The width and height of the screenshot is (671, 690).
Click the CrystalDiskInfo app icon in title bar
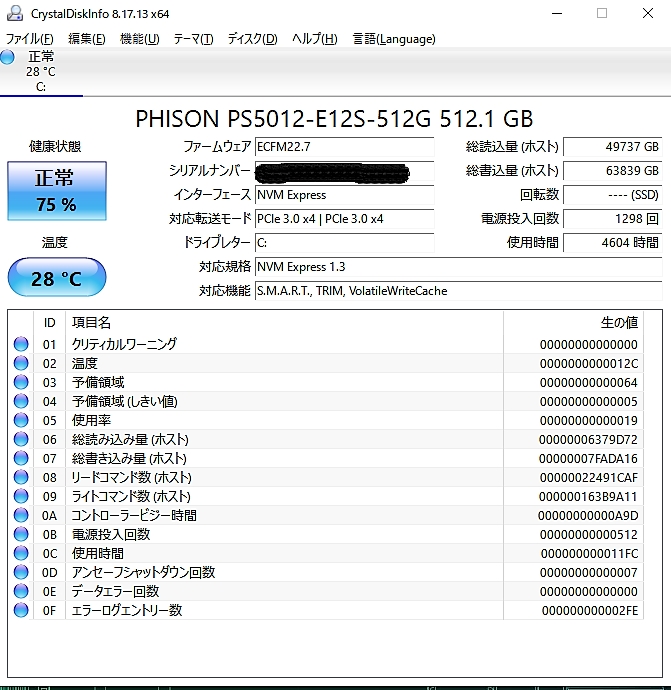pyautogui.click(x=15, y=13)
